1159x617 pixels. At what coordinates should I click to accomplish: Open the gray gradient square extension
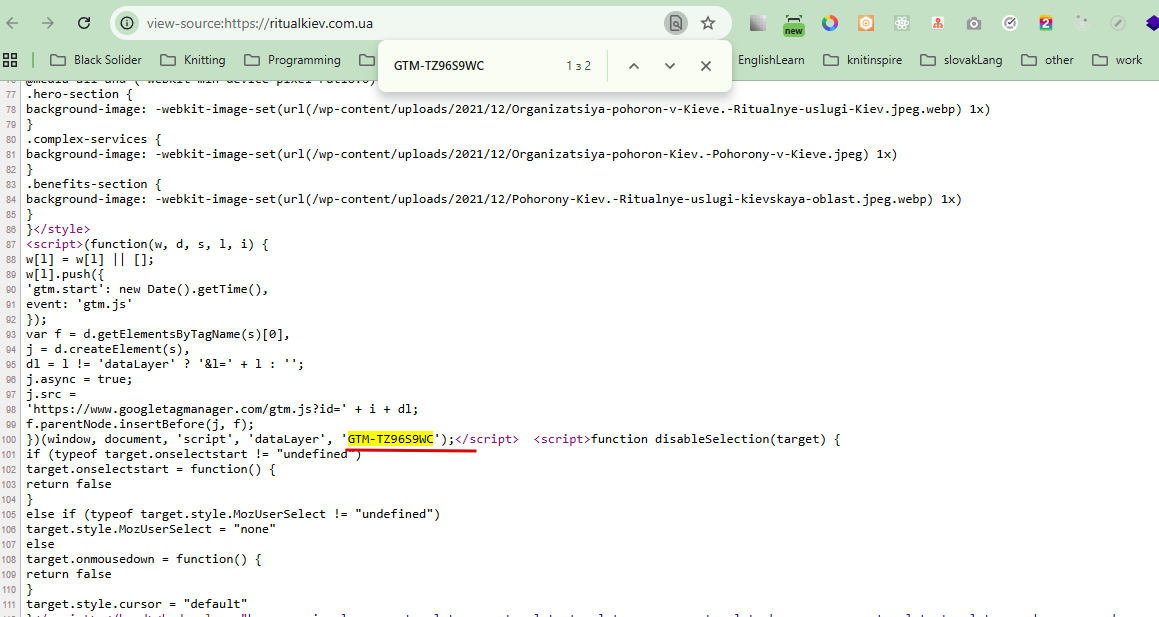(x=758, y=24)
